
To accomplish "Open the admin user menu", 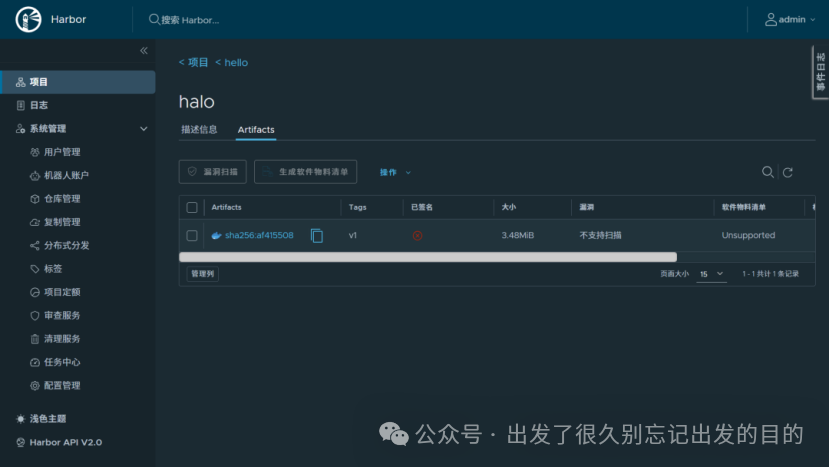I will pos(790,20).
